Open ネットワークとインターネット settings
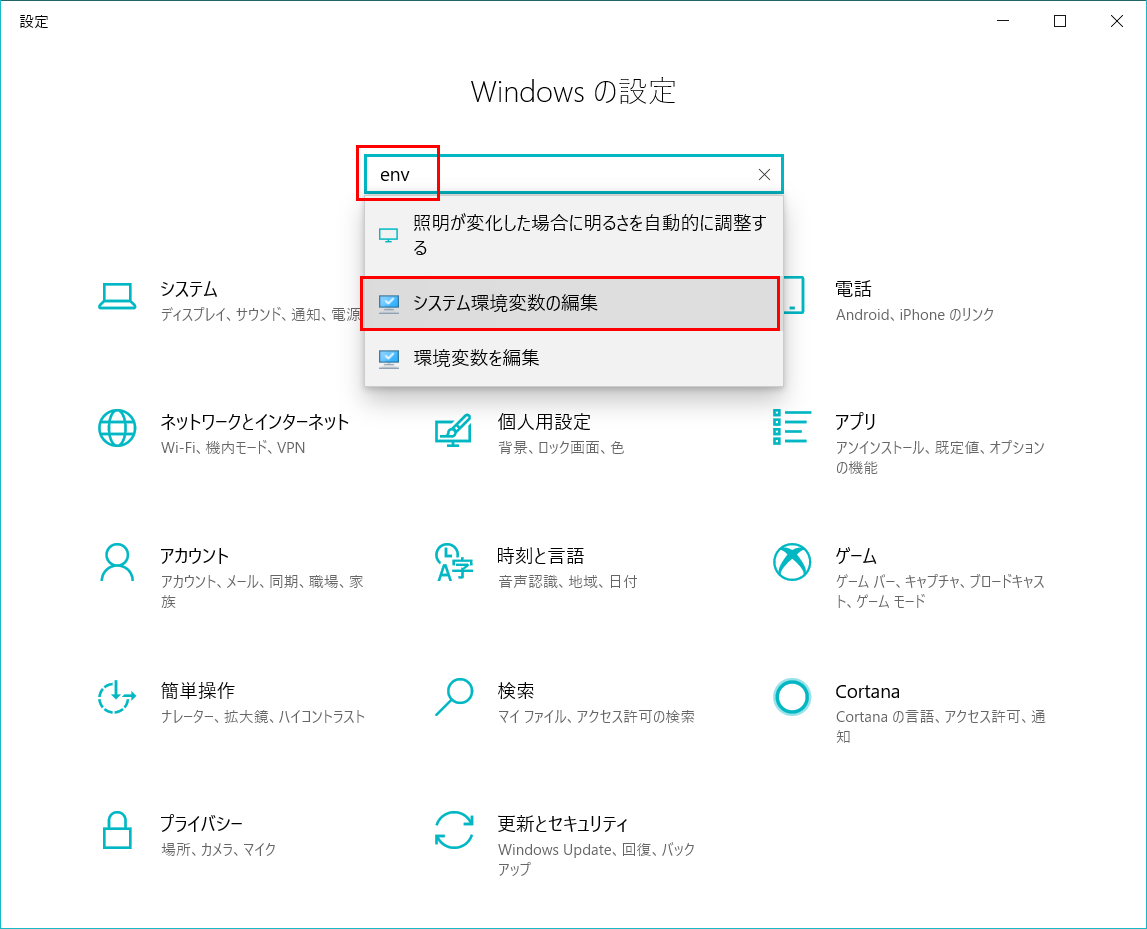The image size is (1147, 929). pos(255,422)
